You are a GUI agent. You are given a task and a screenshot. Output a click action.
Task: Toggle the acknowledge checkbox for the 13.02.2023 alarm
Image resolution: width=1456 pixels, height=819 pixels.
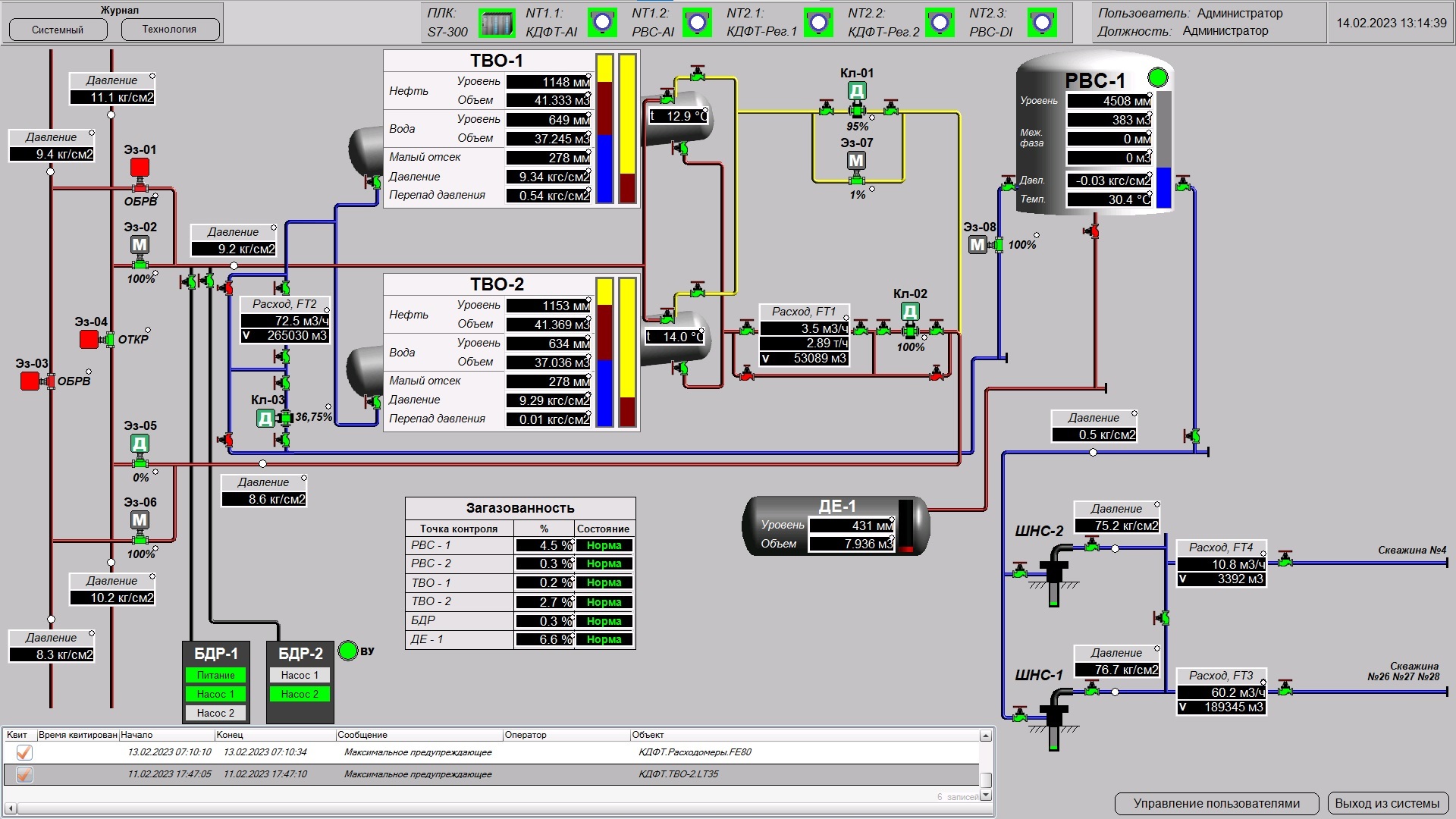tap(24, 752)
